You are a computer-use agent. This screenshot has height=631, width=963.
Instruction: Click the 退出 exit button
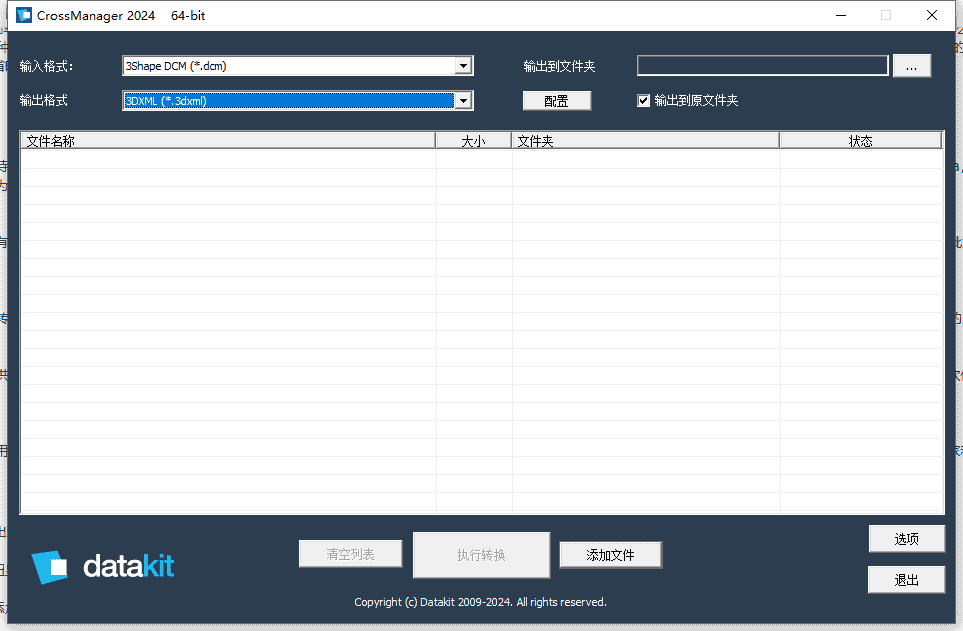(906, 579)
